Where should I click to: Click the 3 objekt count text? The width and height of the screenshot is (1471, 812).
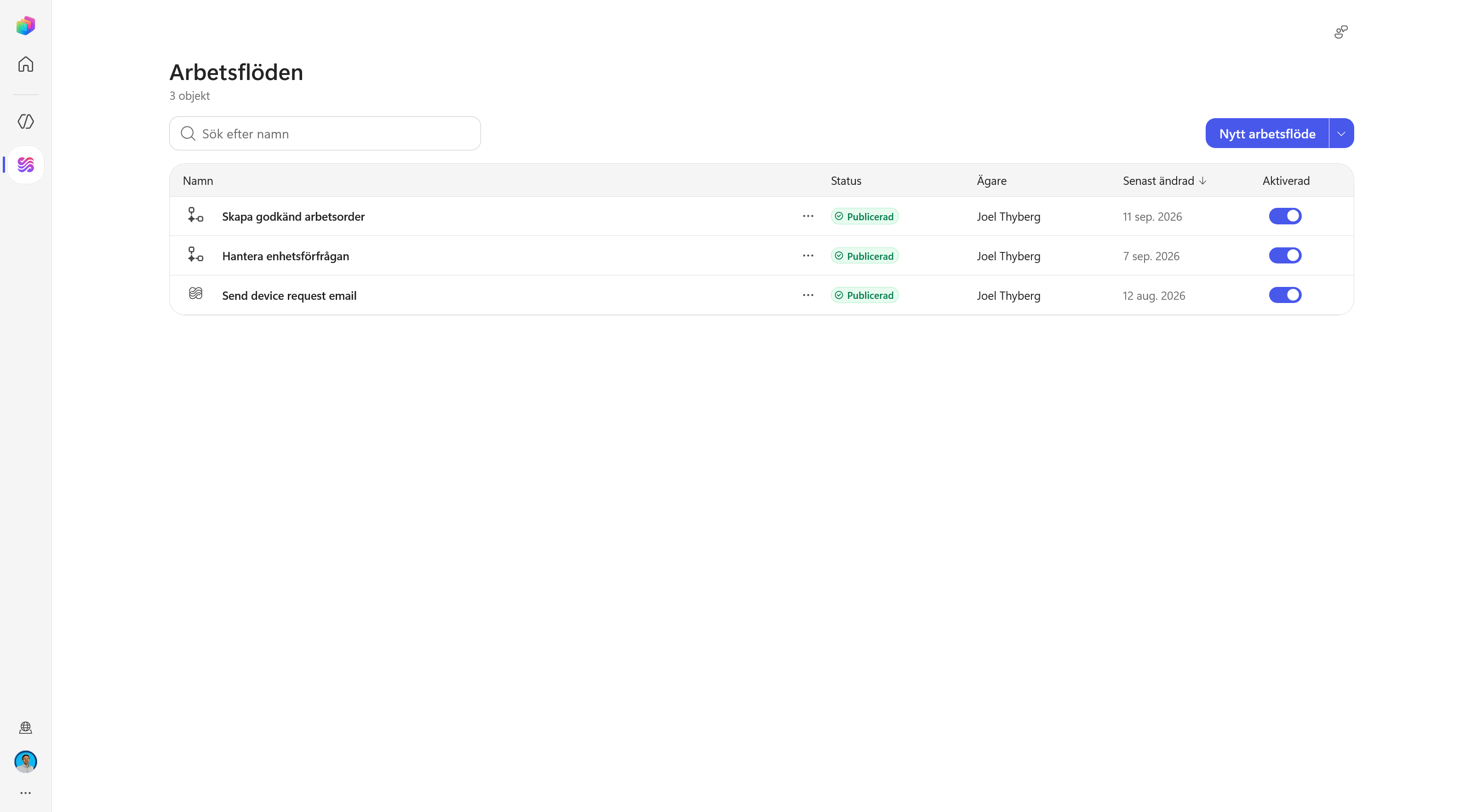pos(189,95)
